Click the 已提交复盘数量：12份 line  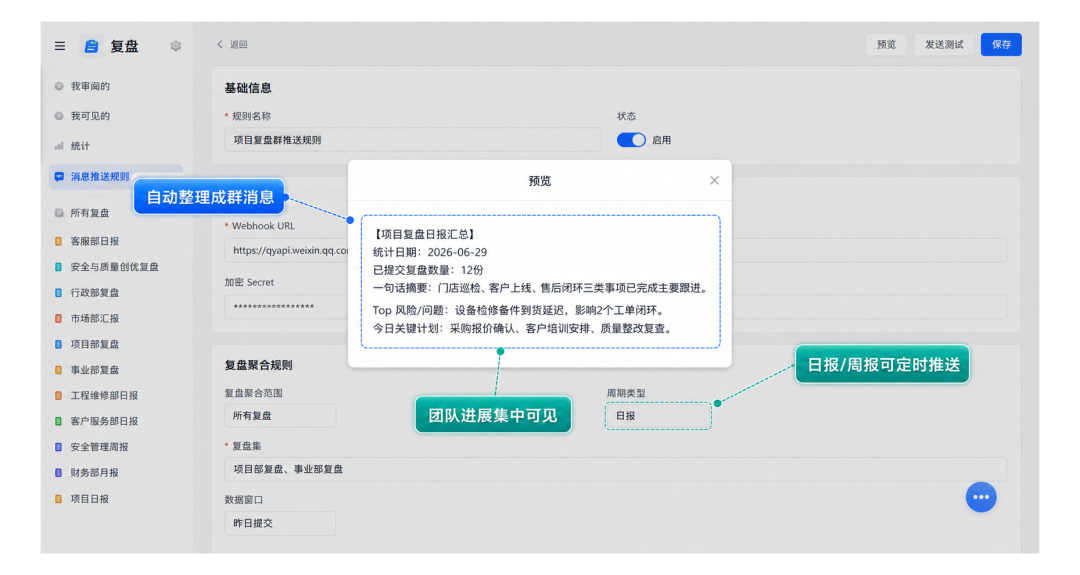coord(428,270)
